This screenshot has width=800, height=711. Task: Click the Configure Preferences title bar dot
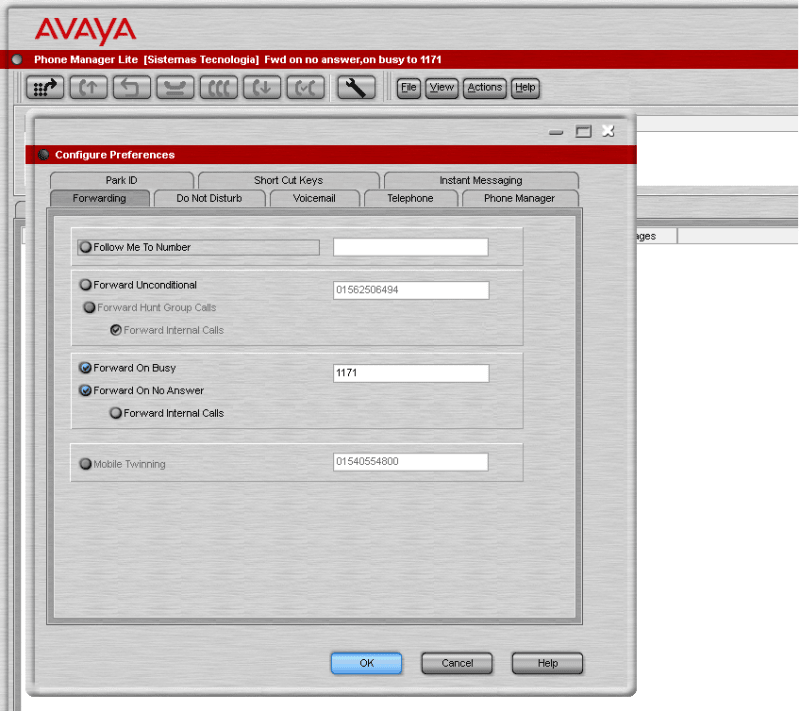[43, 155]
